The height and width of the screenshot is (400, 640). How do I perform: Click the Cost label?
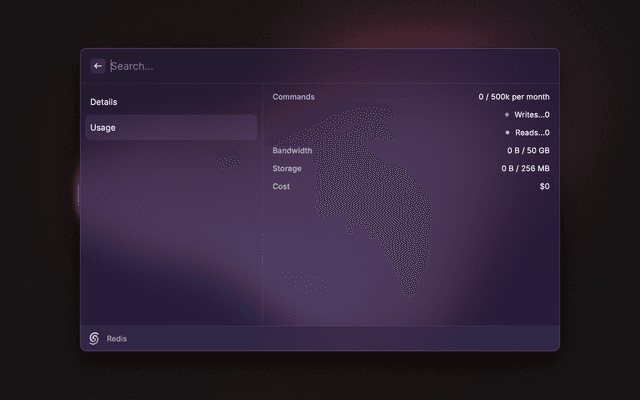281,187
